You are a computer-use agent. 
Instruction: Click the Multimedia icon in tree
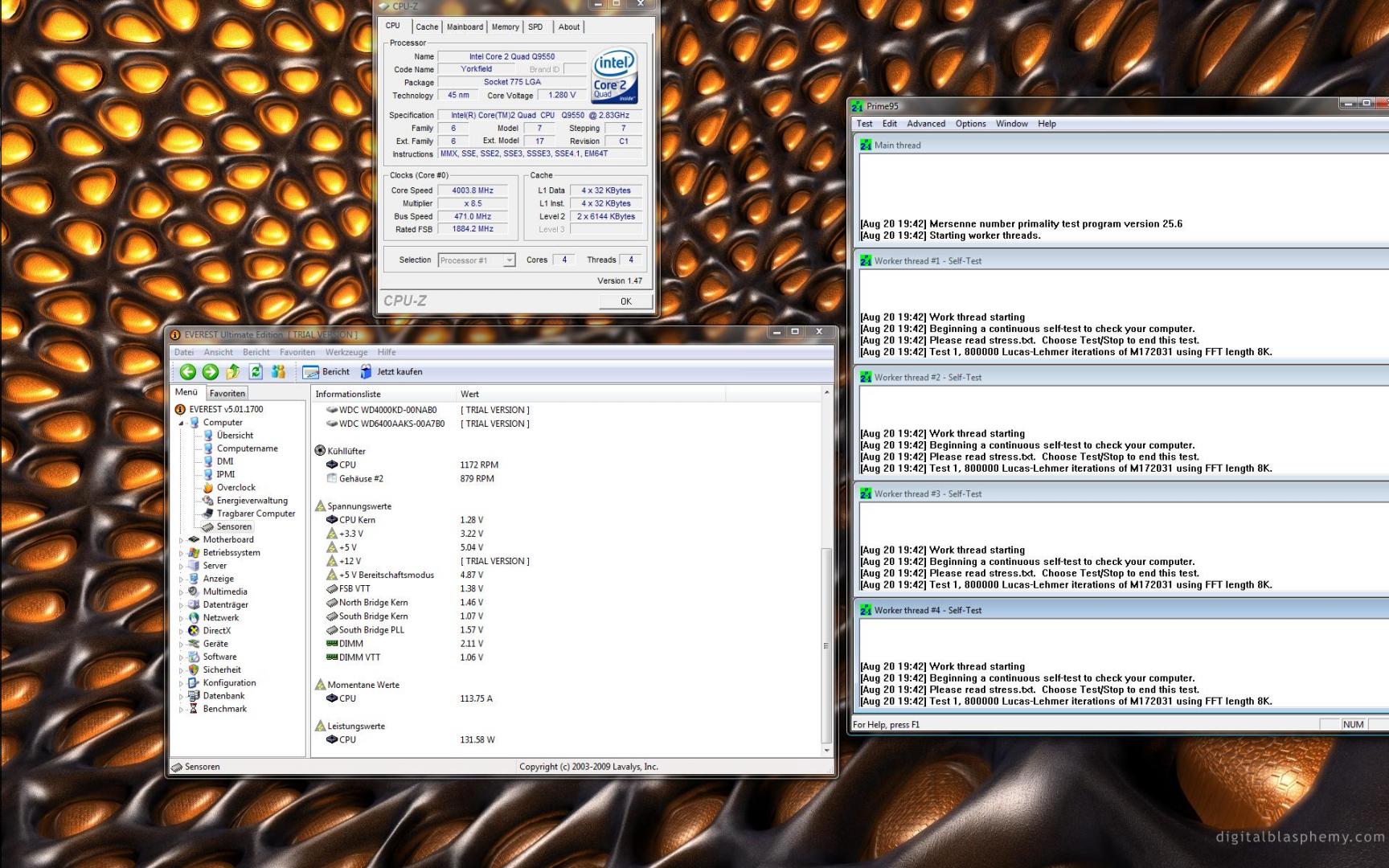[194, 592]
